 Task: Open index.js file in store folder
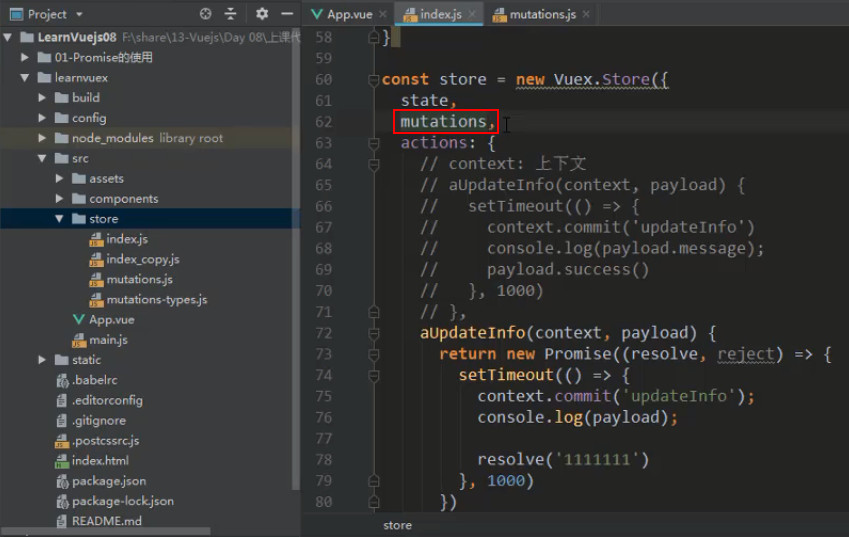[x=127, y=239]
